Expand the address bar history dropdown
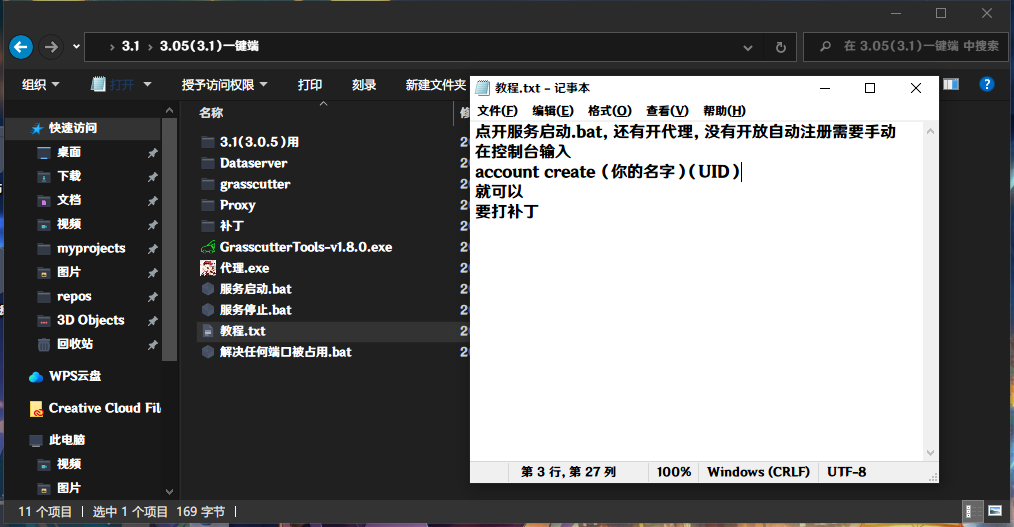The height and width of the screenshot is (527, 1014). 748,47
